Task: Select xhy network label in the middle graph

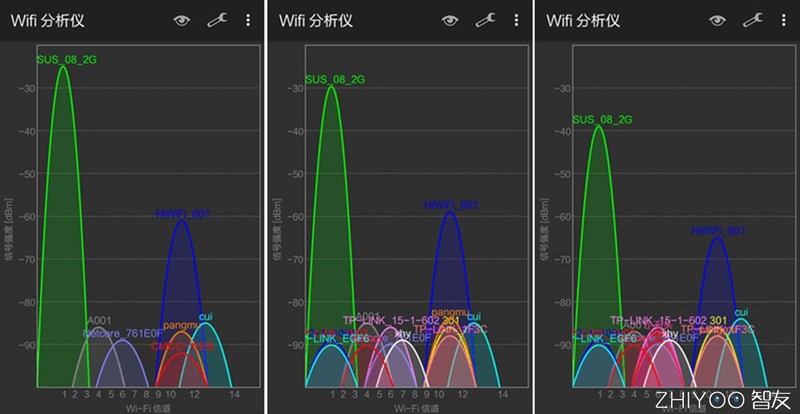Action: pyautogui.click(x=403, y=334)
